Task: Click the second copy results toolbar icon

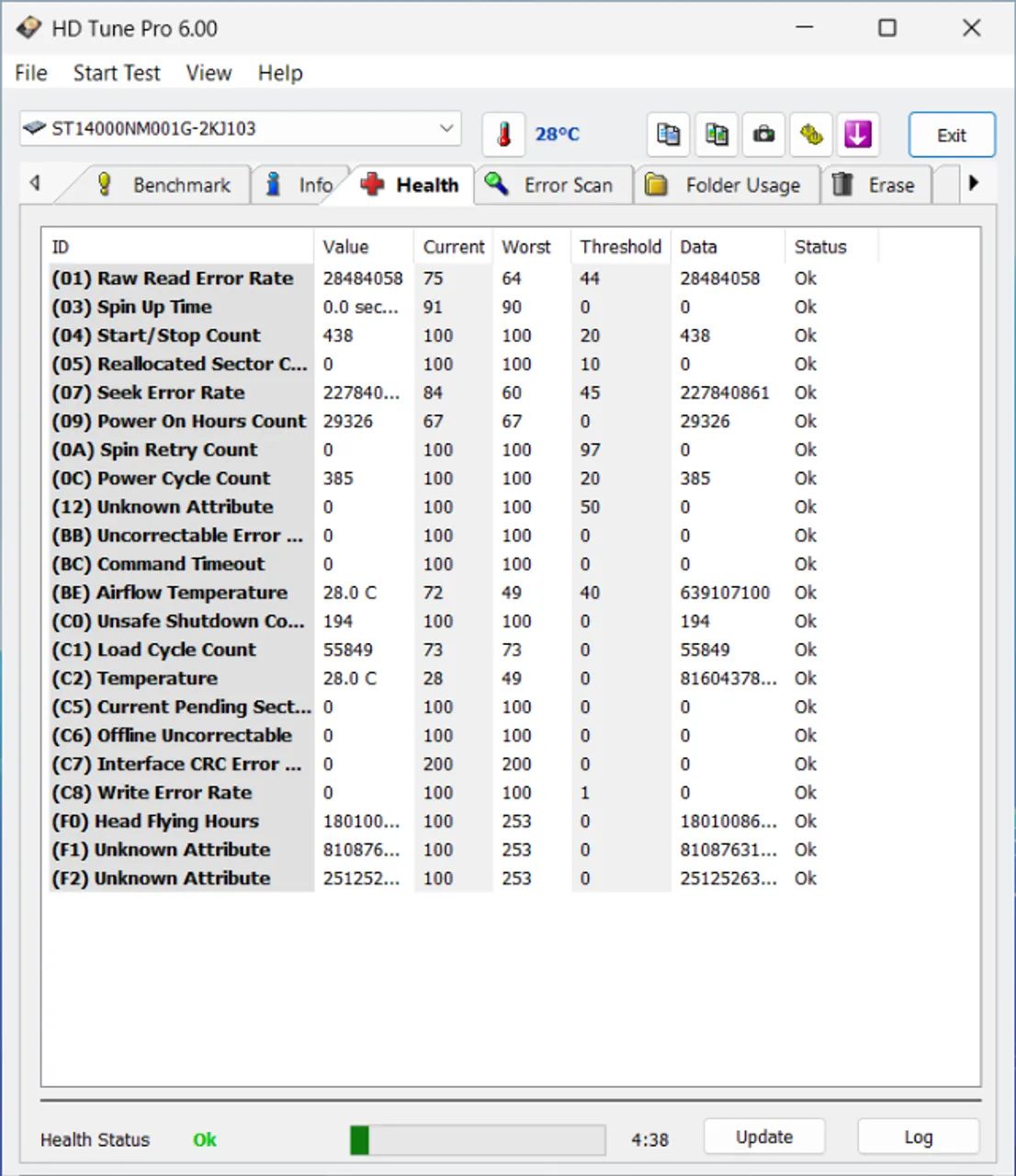Action: point(717,134)
